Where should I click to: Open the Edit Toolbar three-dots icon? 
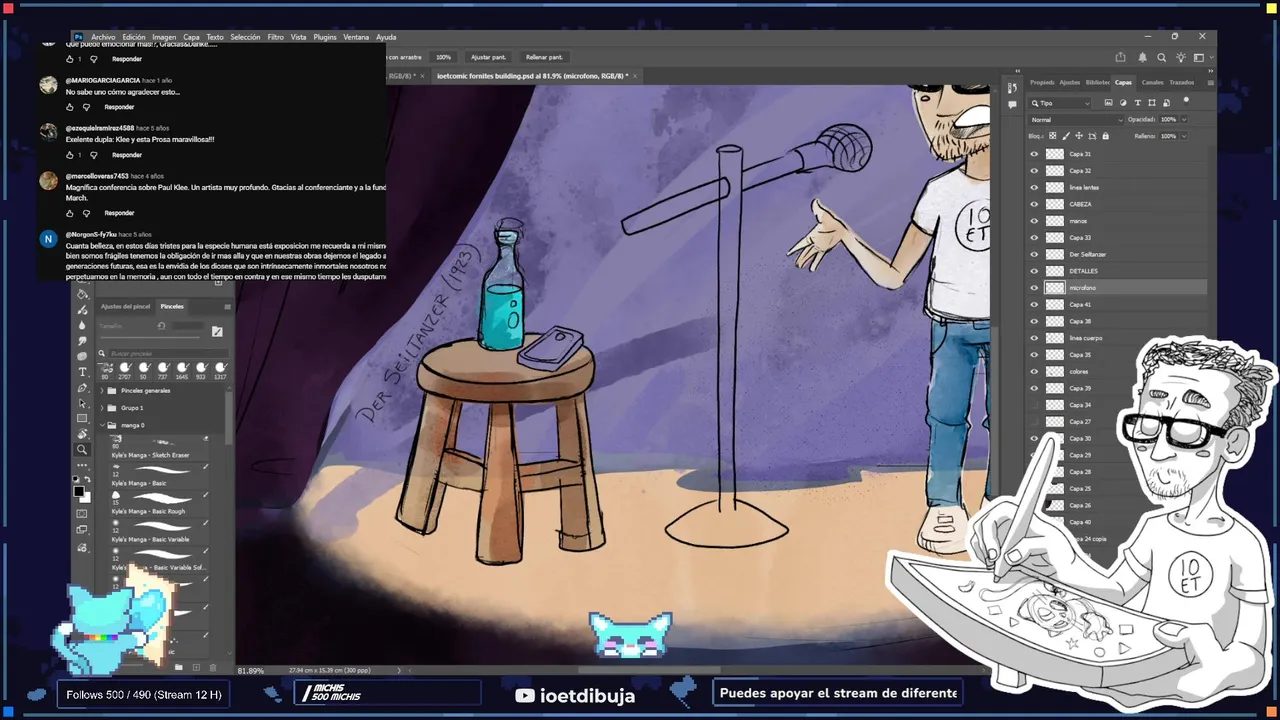(82, 465)
